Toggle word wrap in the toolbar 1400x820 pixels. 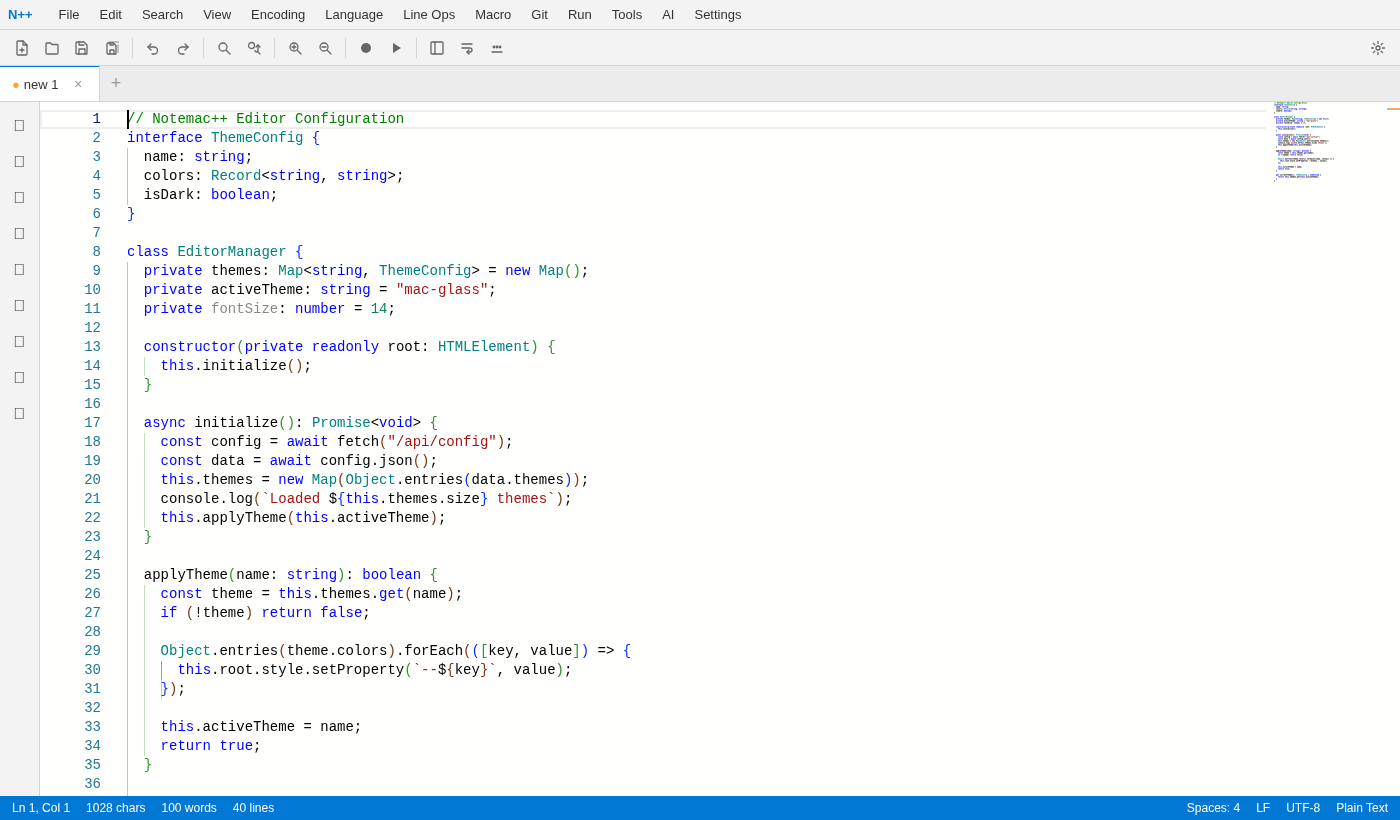[x=467, y=47]
